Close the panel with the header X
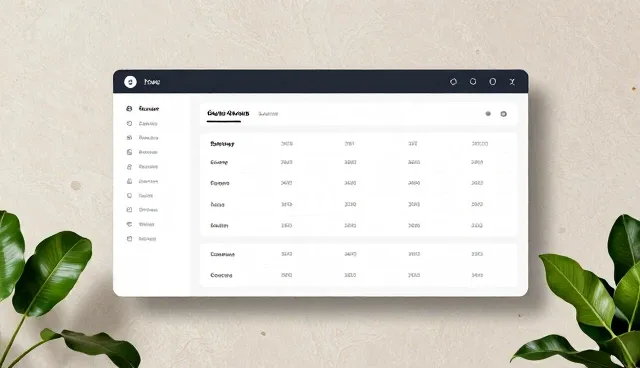Image resolution: width=640 pixels, height=368 pixels. coord(512,82)
